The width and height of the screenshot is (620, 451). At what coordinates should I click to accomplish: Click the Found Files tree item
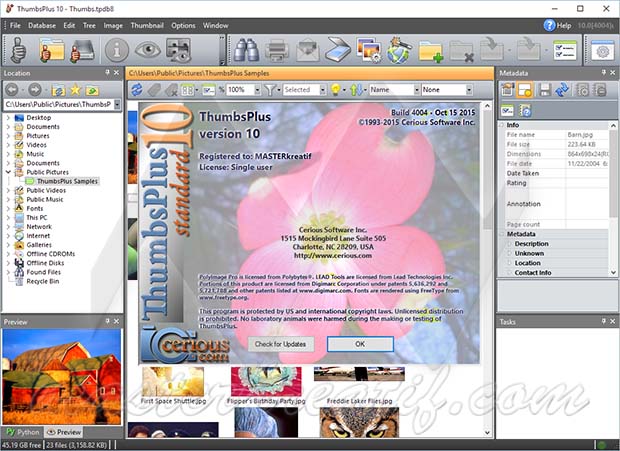point(43,272)
